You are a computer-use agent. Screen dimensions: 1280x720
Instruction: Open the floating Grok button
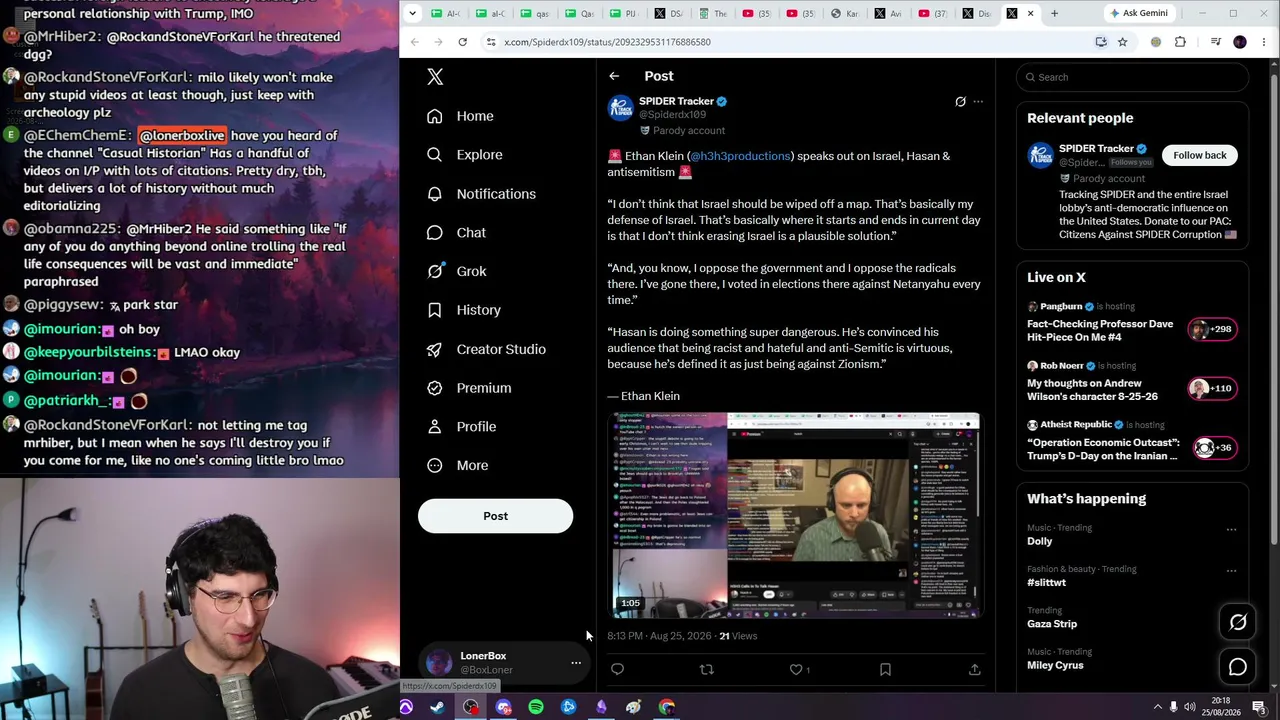(1238, 622)
